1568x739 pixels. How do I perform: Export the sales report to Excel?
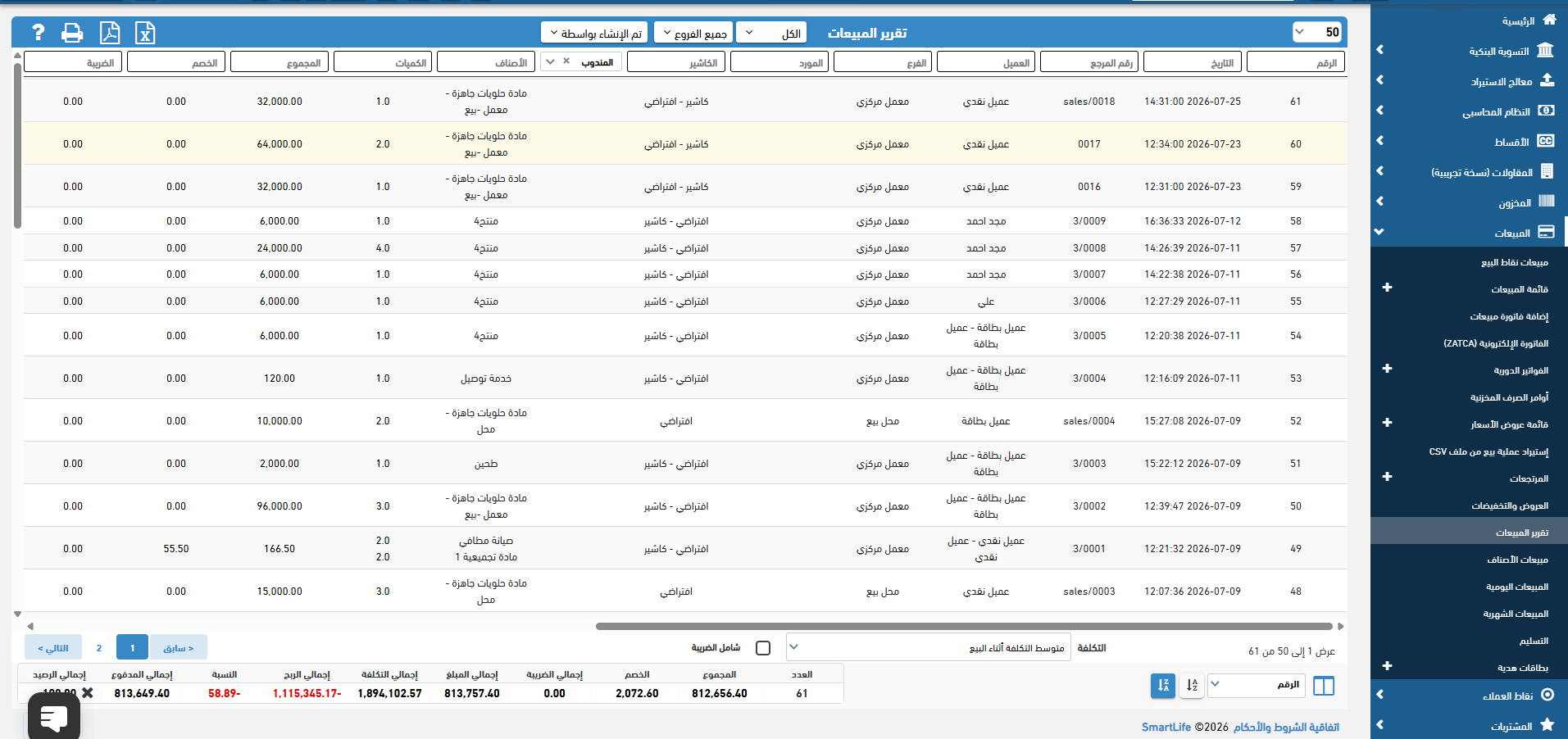click(x=145, y=33)
